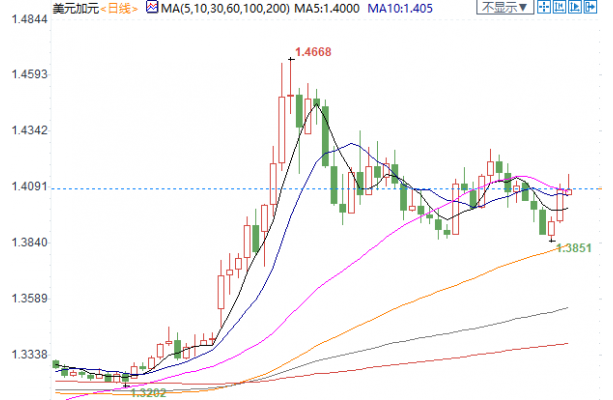Click the 1.4668 high price label

coord(313,52)
